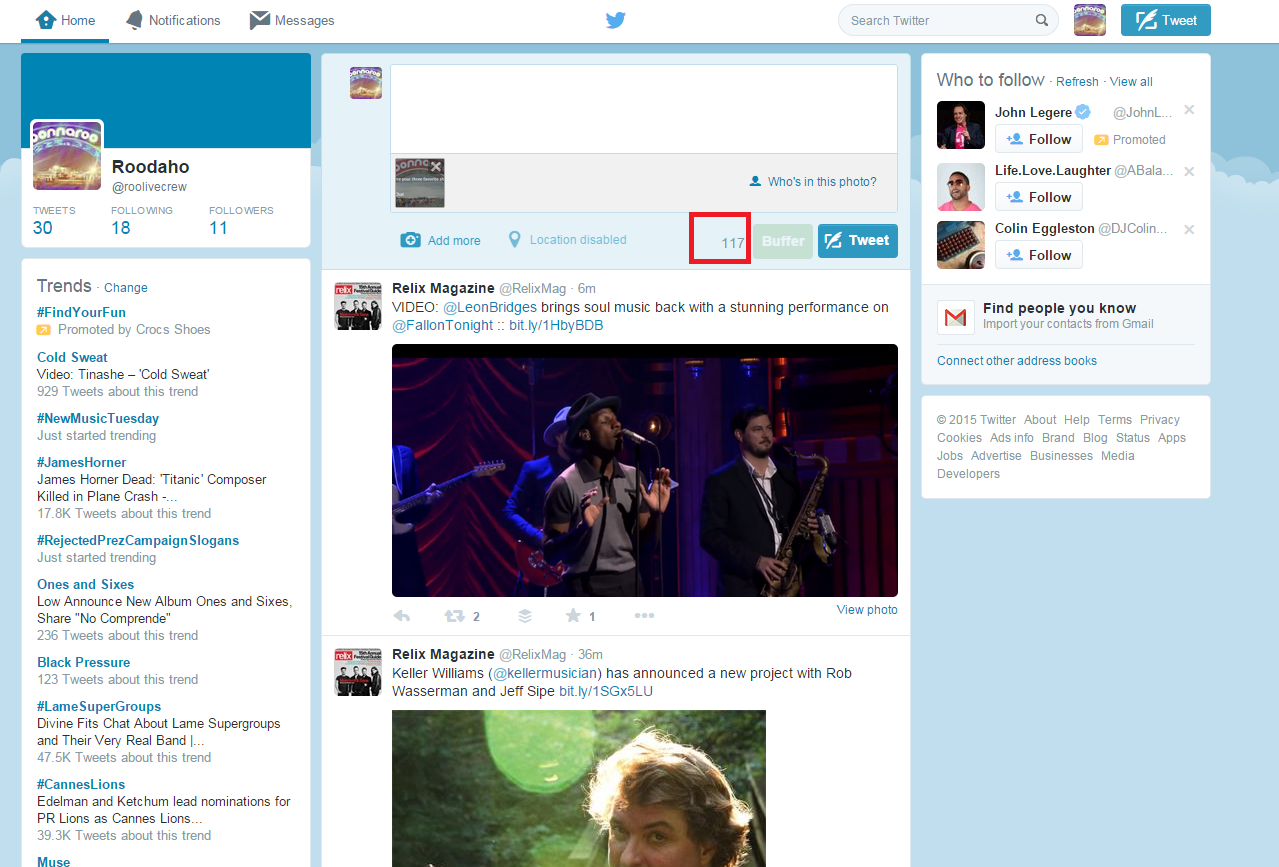1279x867 pixels.
Task: Go to the Home tab
Action: (66, 20)
